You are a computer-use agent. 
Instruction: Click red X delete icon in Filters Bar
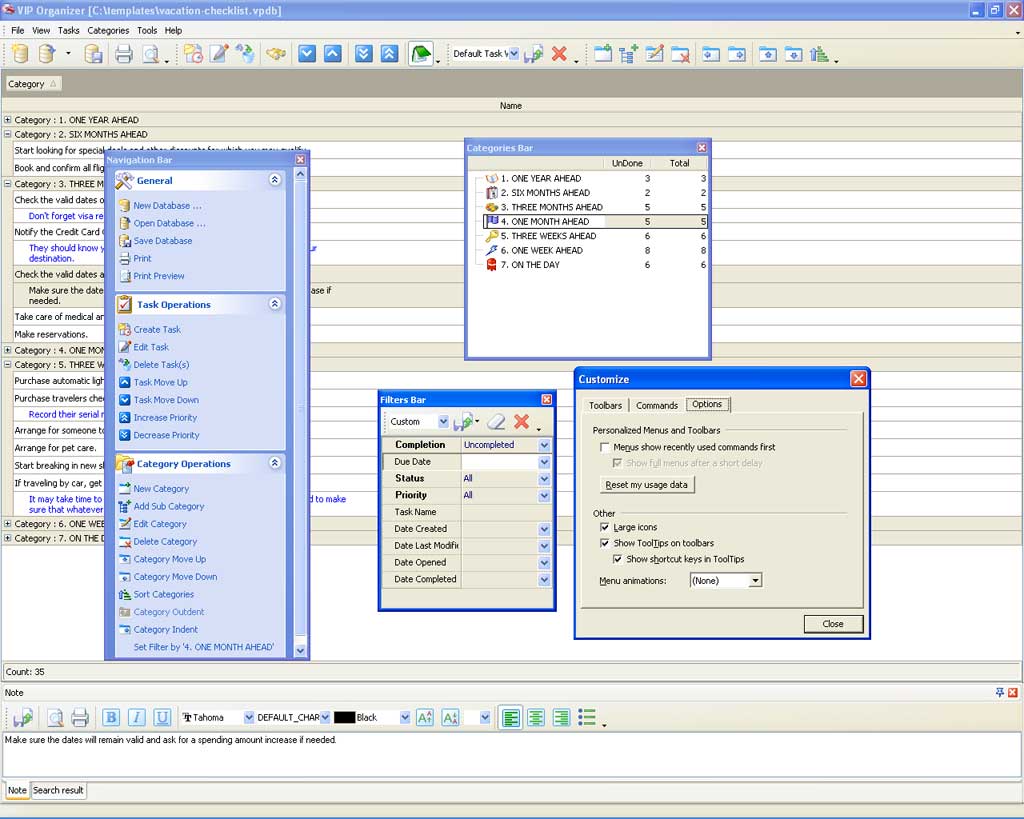click(x=521, y=422)
